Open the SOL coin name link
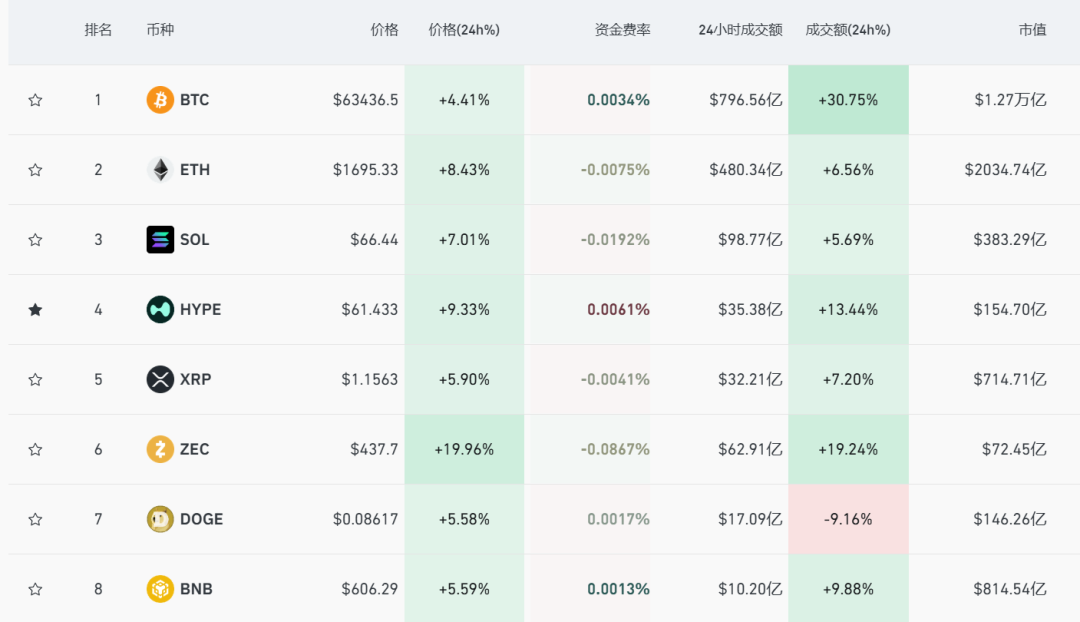Screen dimensions: 1080x622 click(x=194, y=240)
